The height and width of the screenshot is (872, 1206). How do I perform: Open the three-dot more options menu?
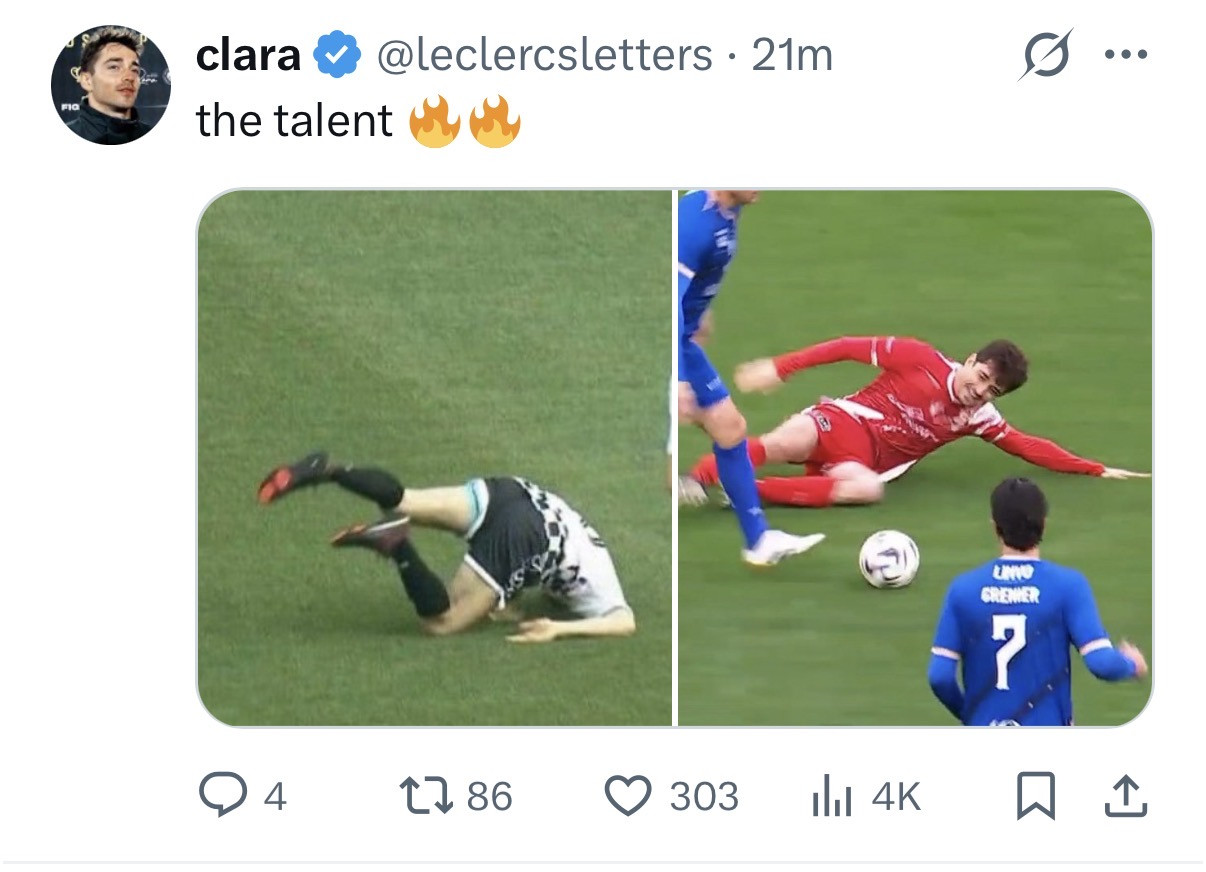pos(1126,54)
